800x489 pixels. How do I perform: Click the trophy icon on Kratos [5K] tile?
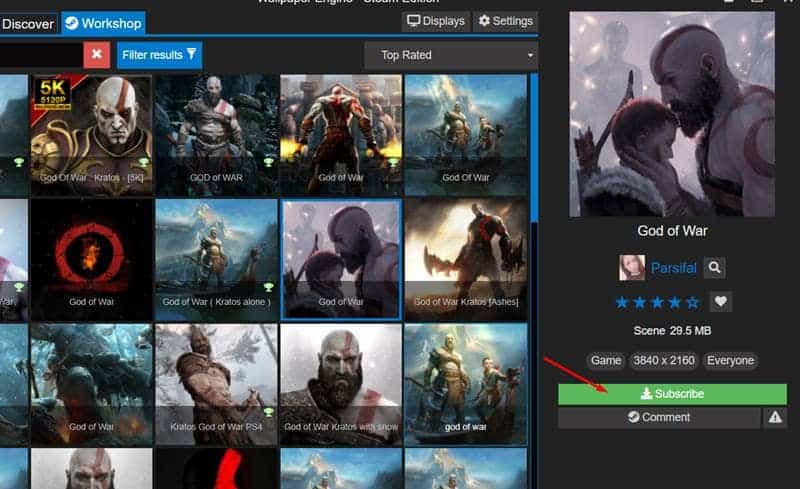(143, 162)
